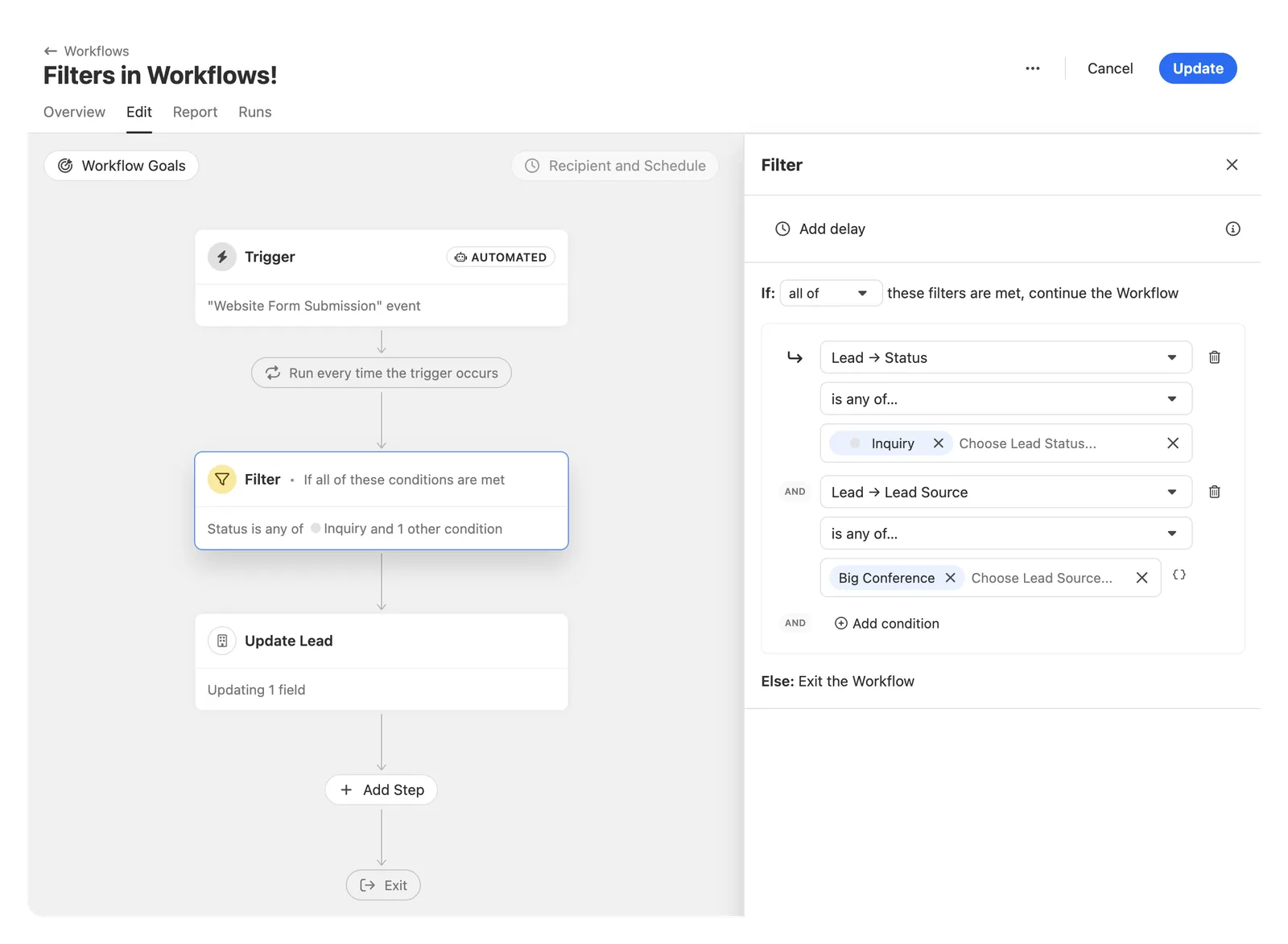
Task: Click the clock icon beside Add delay
Action: coord(782,229)
